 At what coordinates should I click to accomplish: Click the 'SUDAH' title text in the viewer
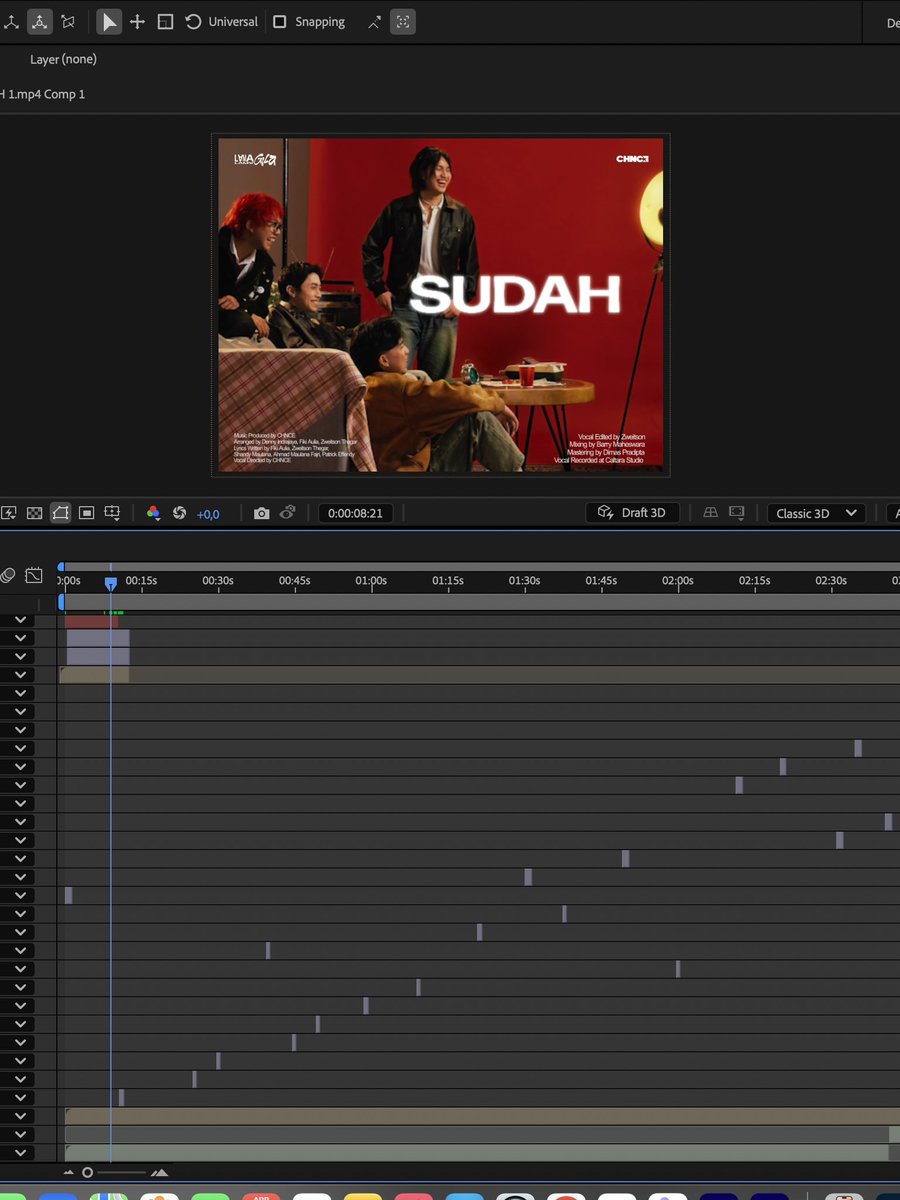tap(515, 294)
